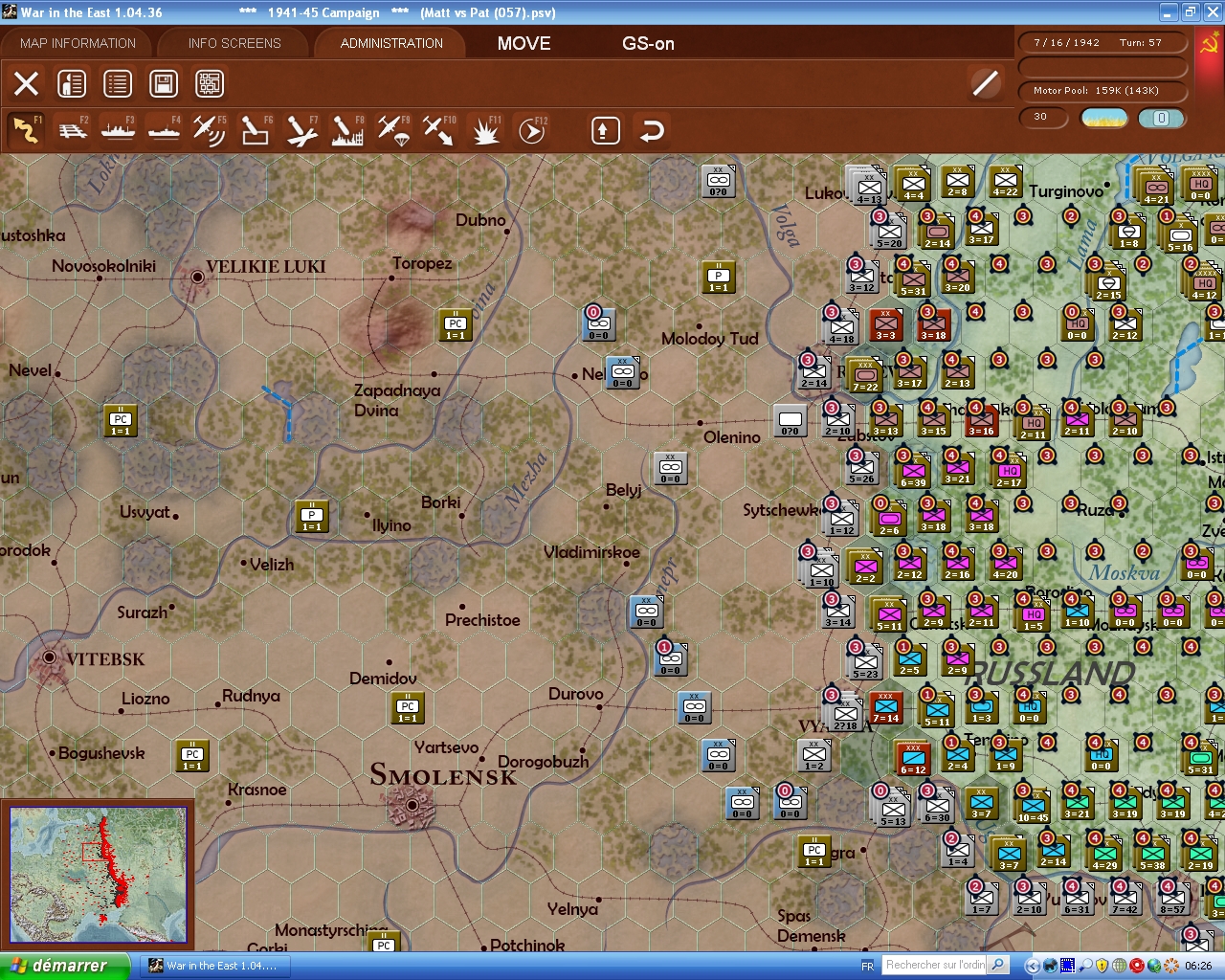The height and width of the screenshot is (980, 1225).
Task: Click the Save Game floppy icon
Action: coord(164,83)
